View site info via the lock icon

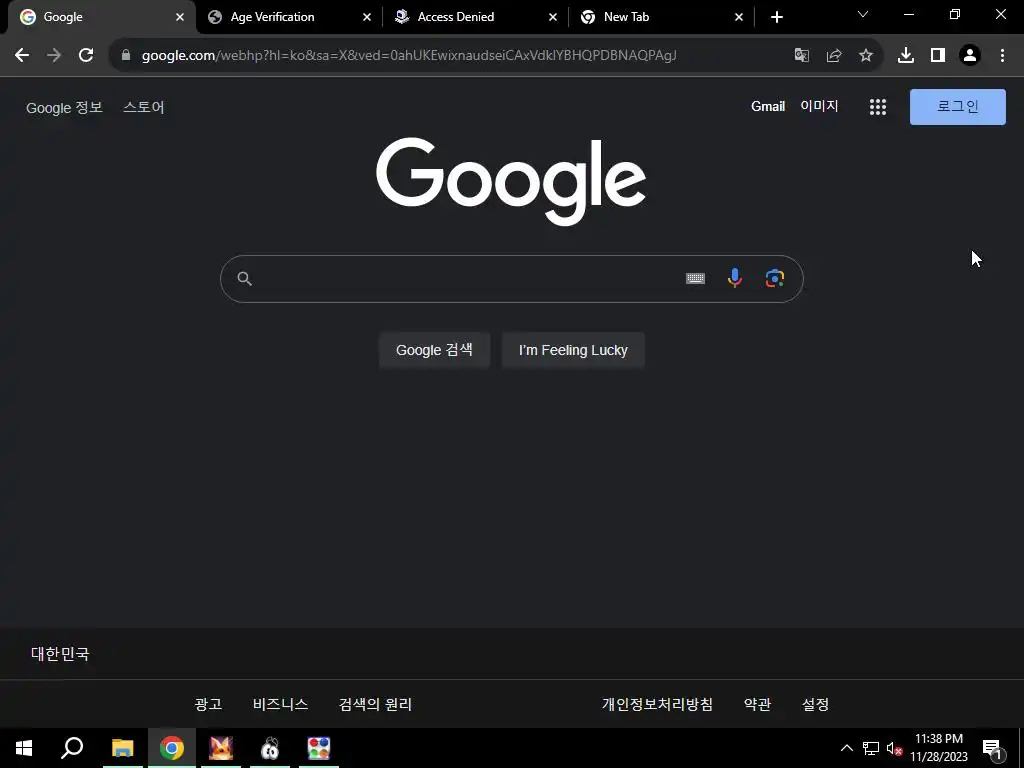point(126,56)
